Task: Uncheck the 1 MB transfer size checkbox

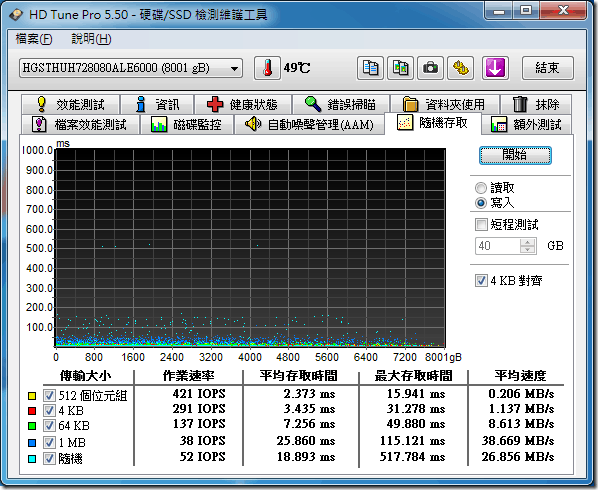Action: [x=49, y=442]
